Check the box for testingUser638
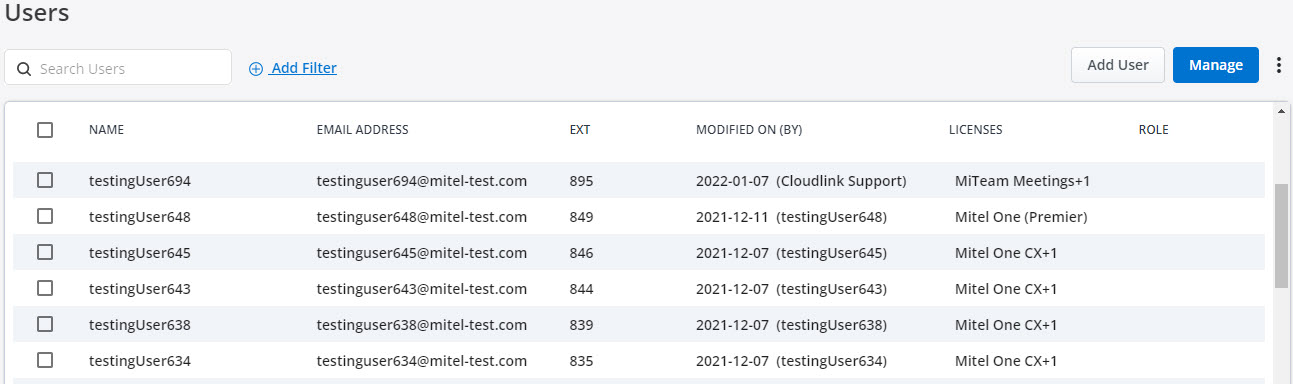The height and width of the screenshot is (384, 1293). pos(45,324)
